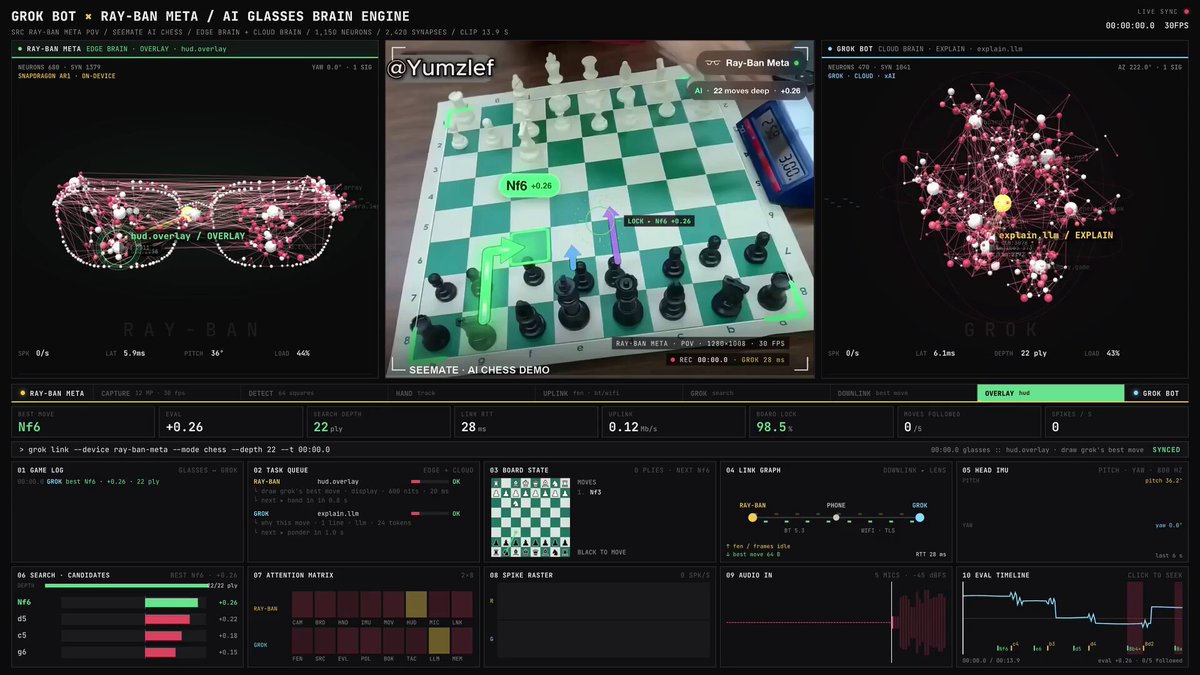This screenshot has height=675, width=1200.
Task: Open the GROK BOT stage at pipeline end
Action: (1159, 393)
